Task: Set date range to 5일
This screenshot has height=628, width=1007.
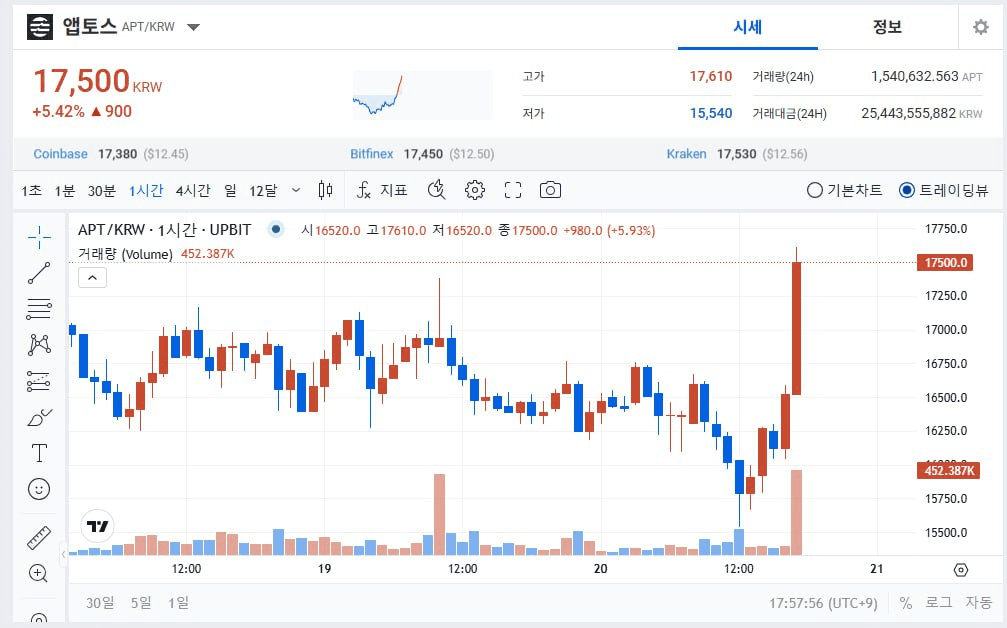Action: point(141,603)
